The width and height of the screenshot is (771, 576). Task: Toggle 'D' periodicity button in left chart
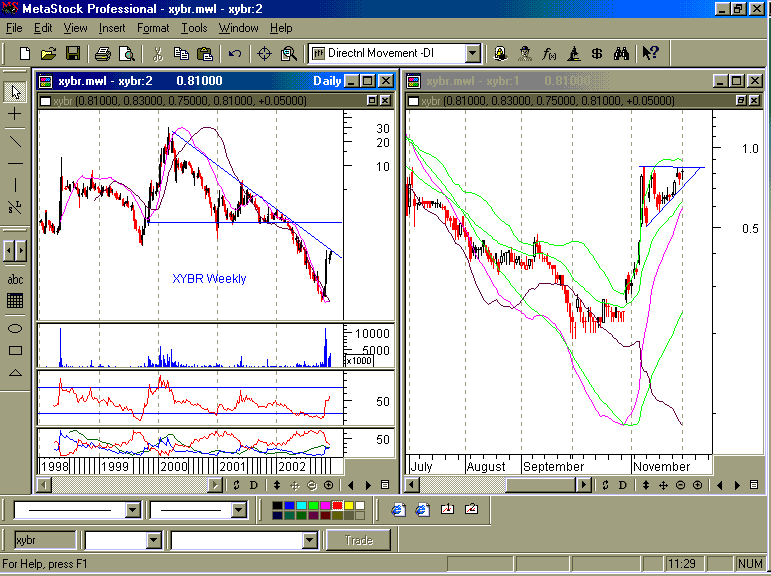pos(254,485)
